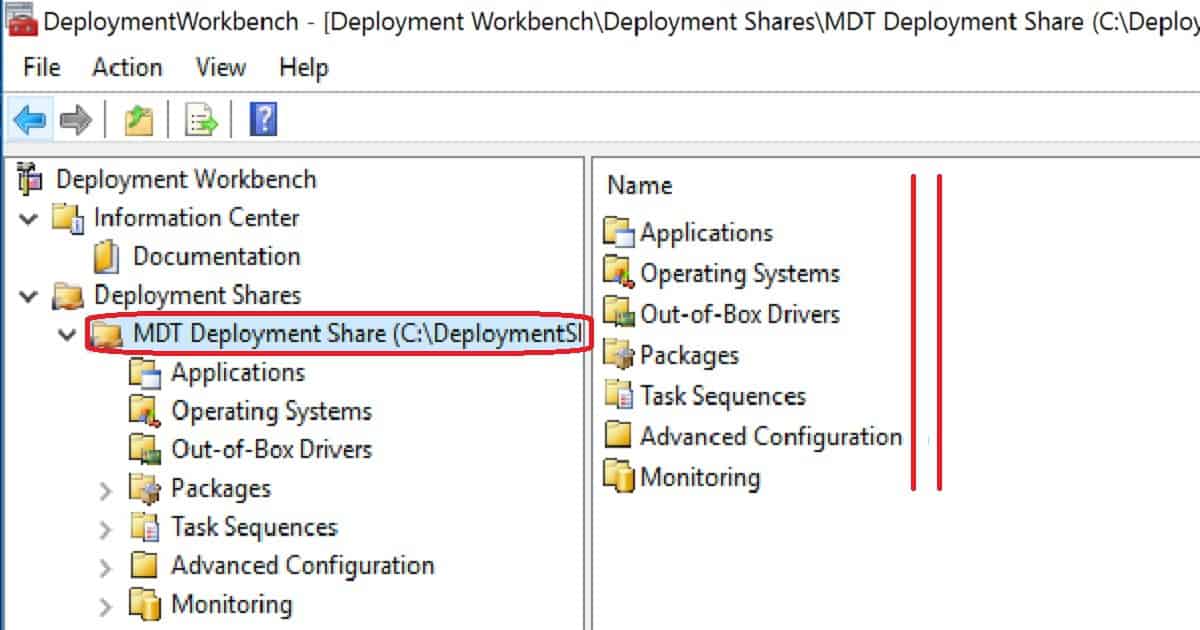This screenshot has height=630, width=1200.
Task: Select Monitoring text in the right pane
Action: click(700, 478)
